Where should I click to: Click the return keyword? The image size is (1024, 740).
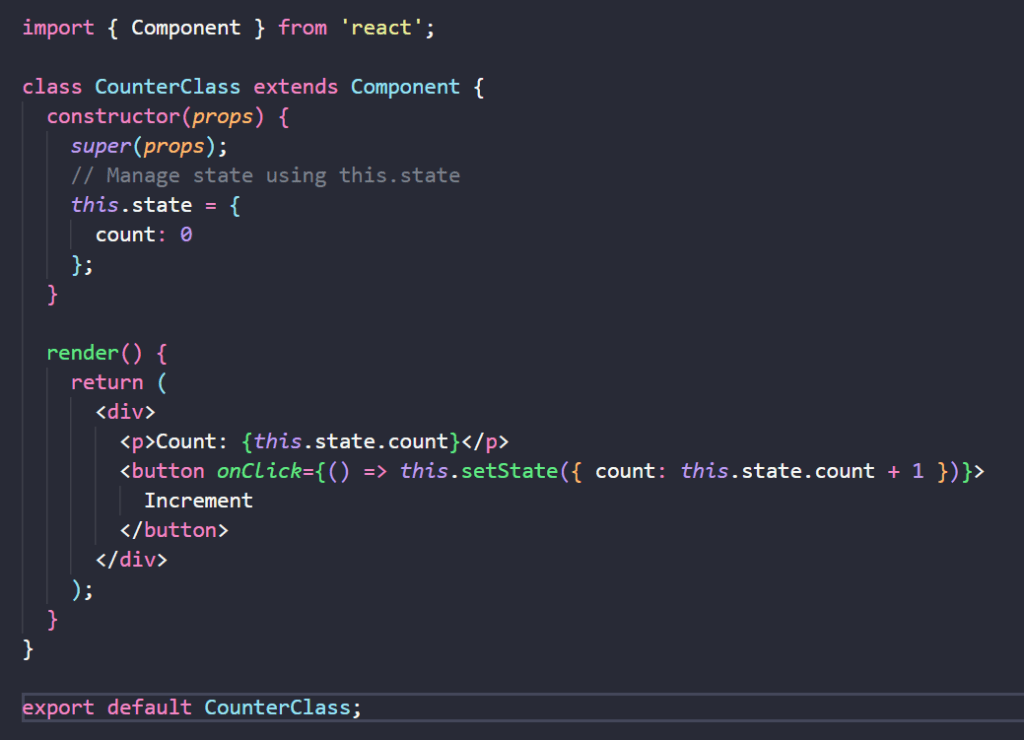tap(107, 382)
